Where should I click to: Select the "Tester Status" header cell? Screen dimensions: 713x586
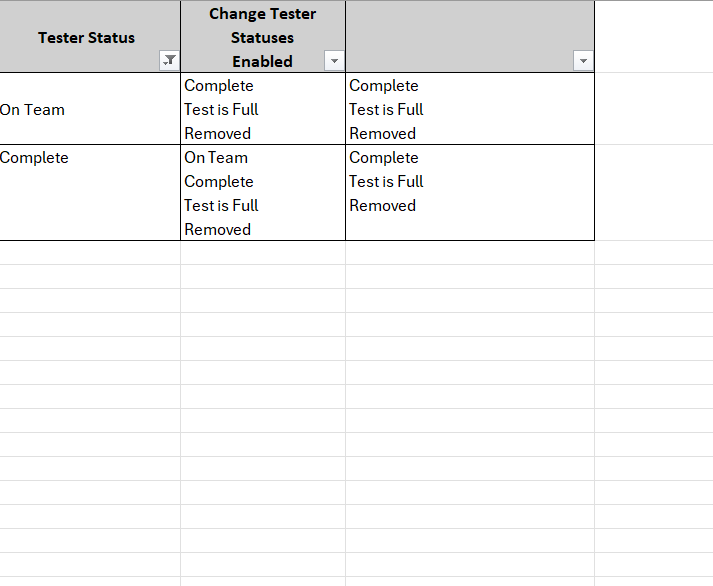click(x=86, y=38)
